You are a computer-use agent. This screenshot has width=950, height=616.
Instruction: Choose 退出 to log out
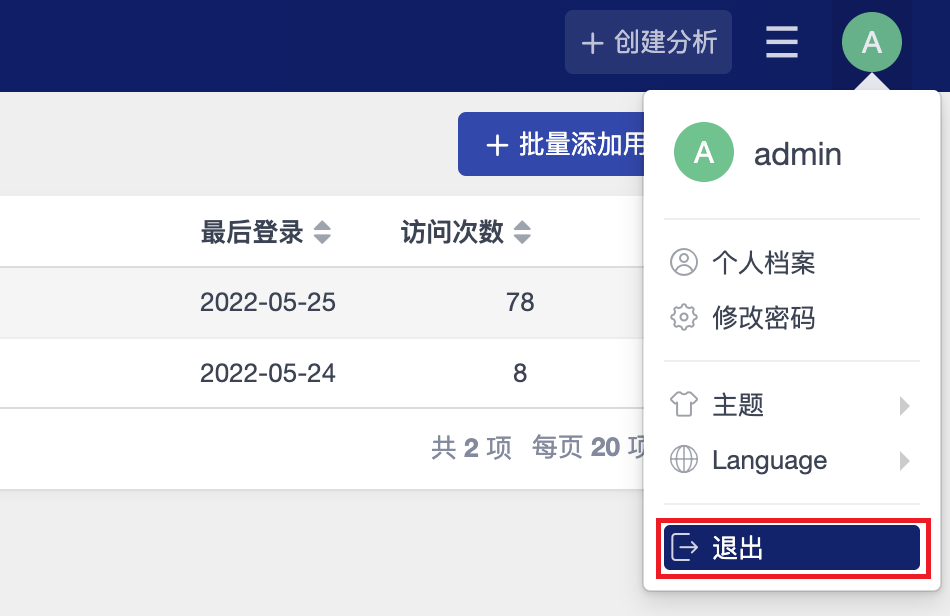[738, 548]
